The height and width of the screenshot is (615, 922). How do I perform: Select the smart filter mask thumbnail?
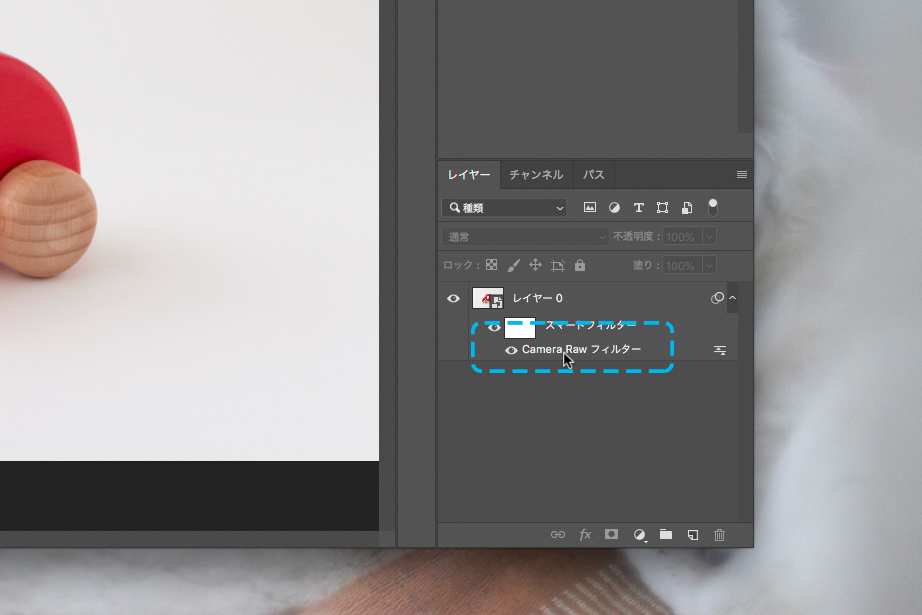[x=520, y=328]
